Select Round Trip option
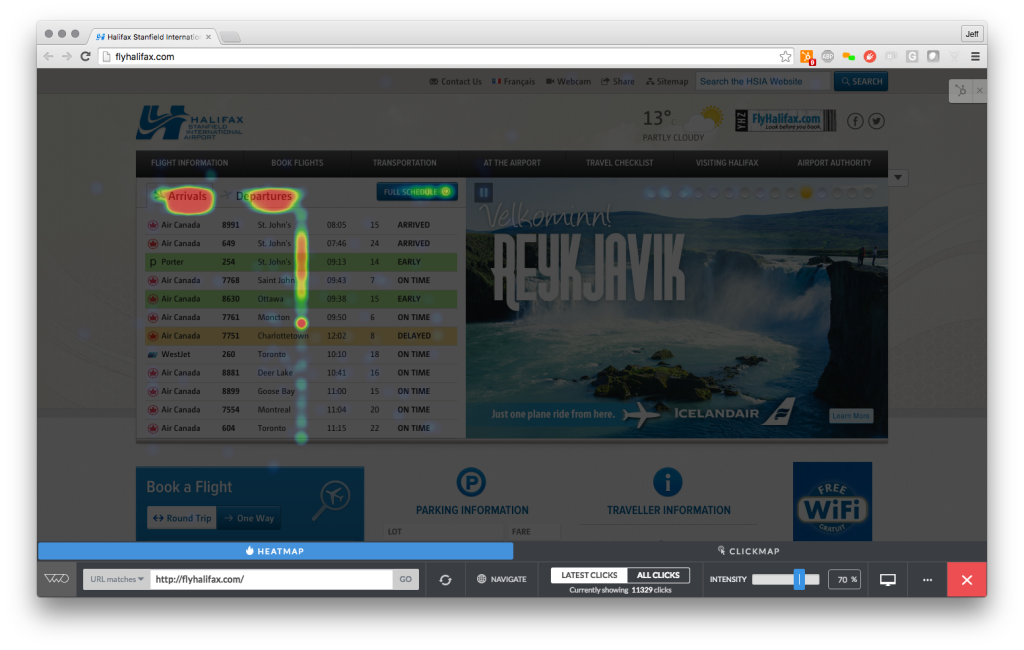1024x650 pixels. coord(182,518)
